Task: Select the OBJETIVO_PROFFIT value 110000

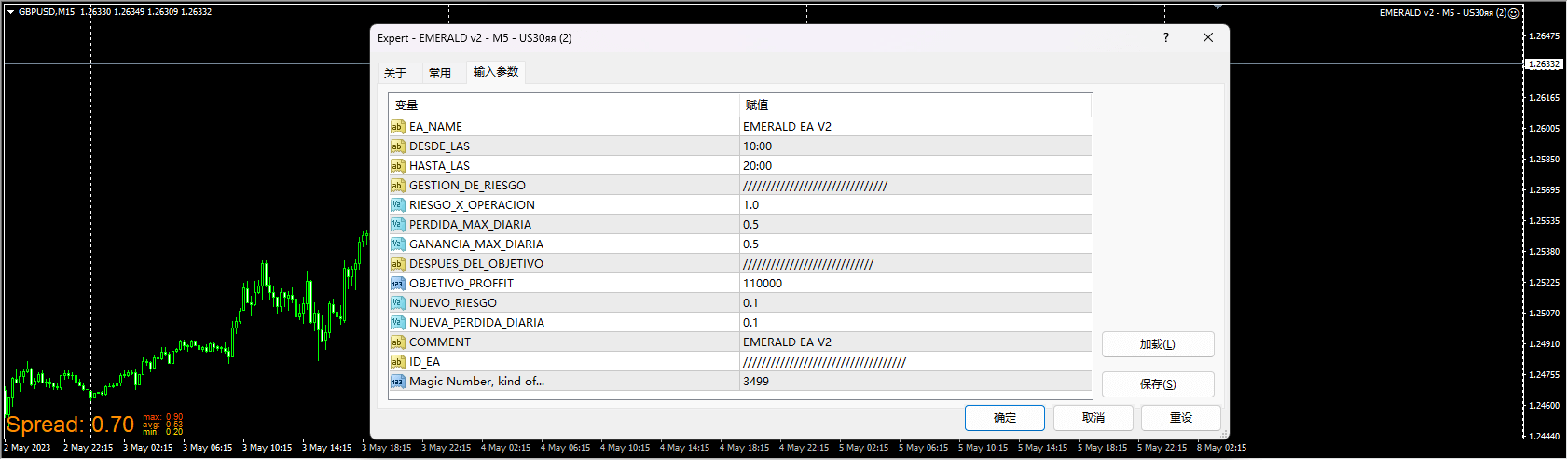Action: (x=915, y=284)
